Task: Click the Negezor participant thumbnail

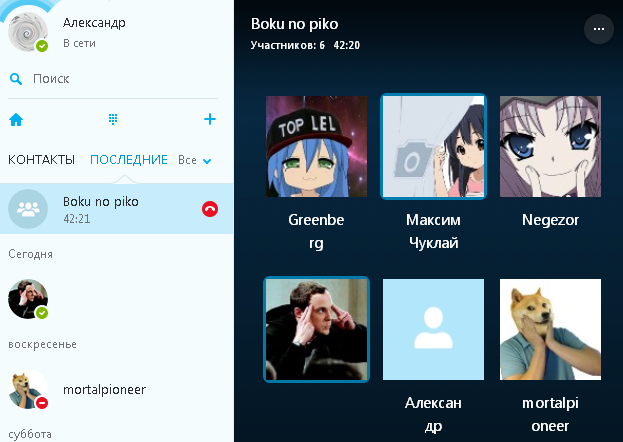Action: pos(550,146)
